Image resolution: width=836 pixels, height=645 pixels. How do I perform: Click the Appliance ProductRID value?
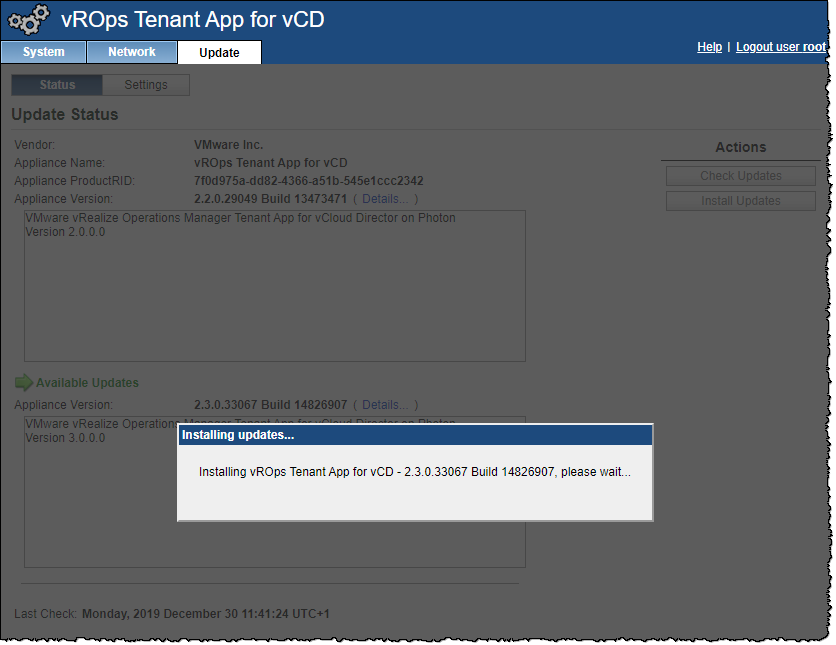click(308, 181)
